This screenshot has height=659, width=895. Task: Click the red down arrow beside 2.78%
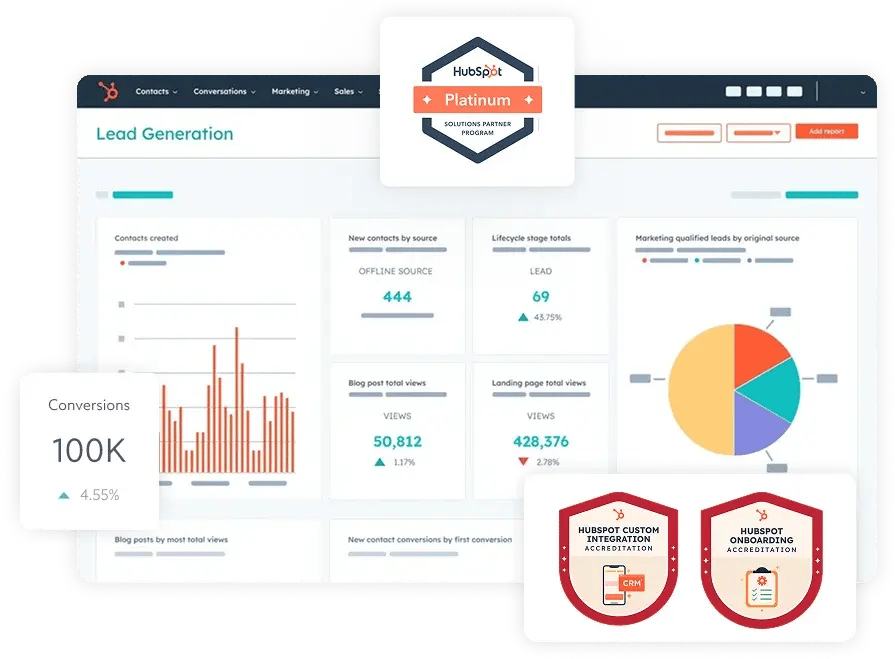523,462
